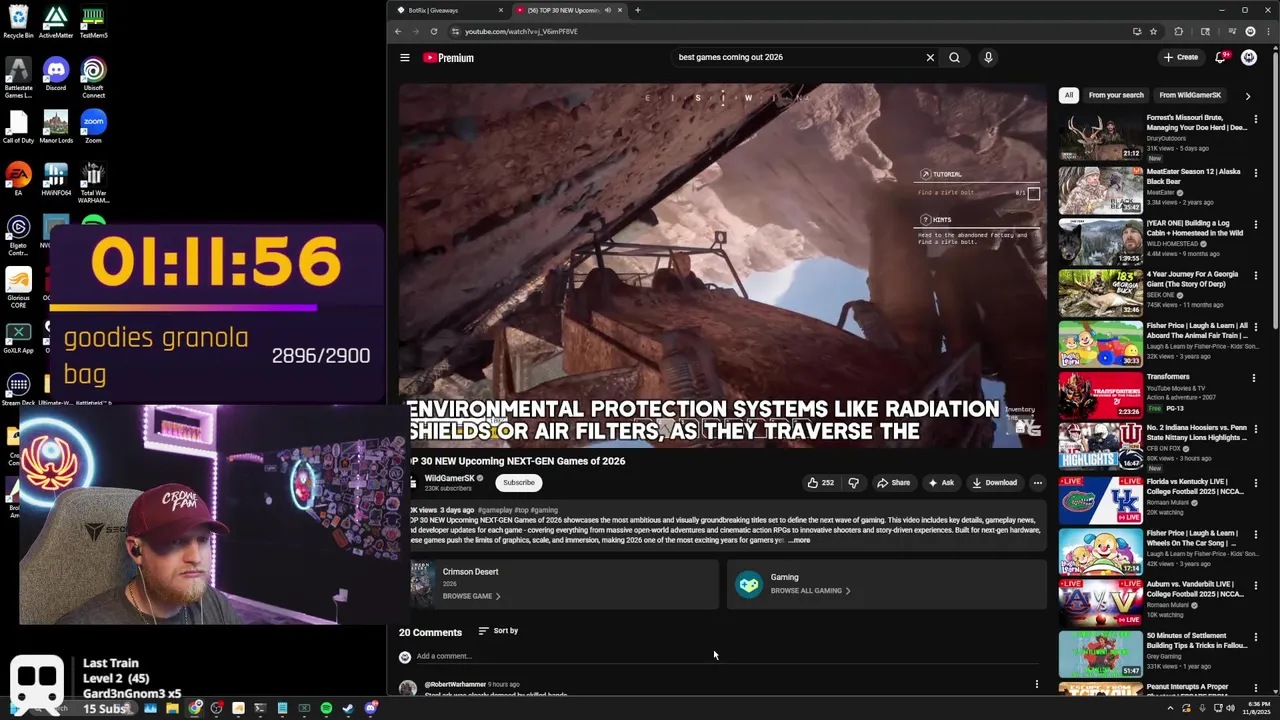Click the video player area
The image size is (1280, 720).
coord(722,265)
